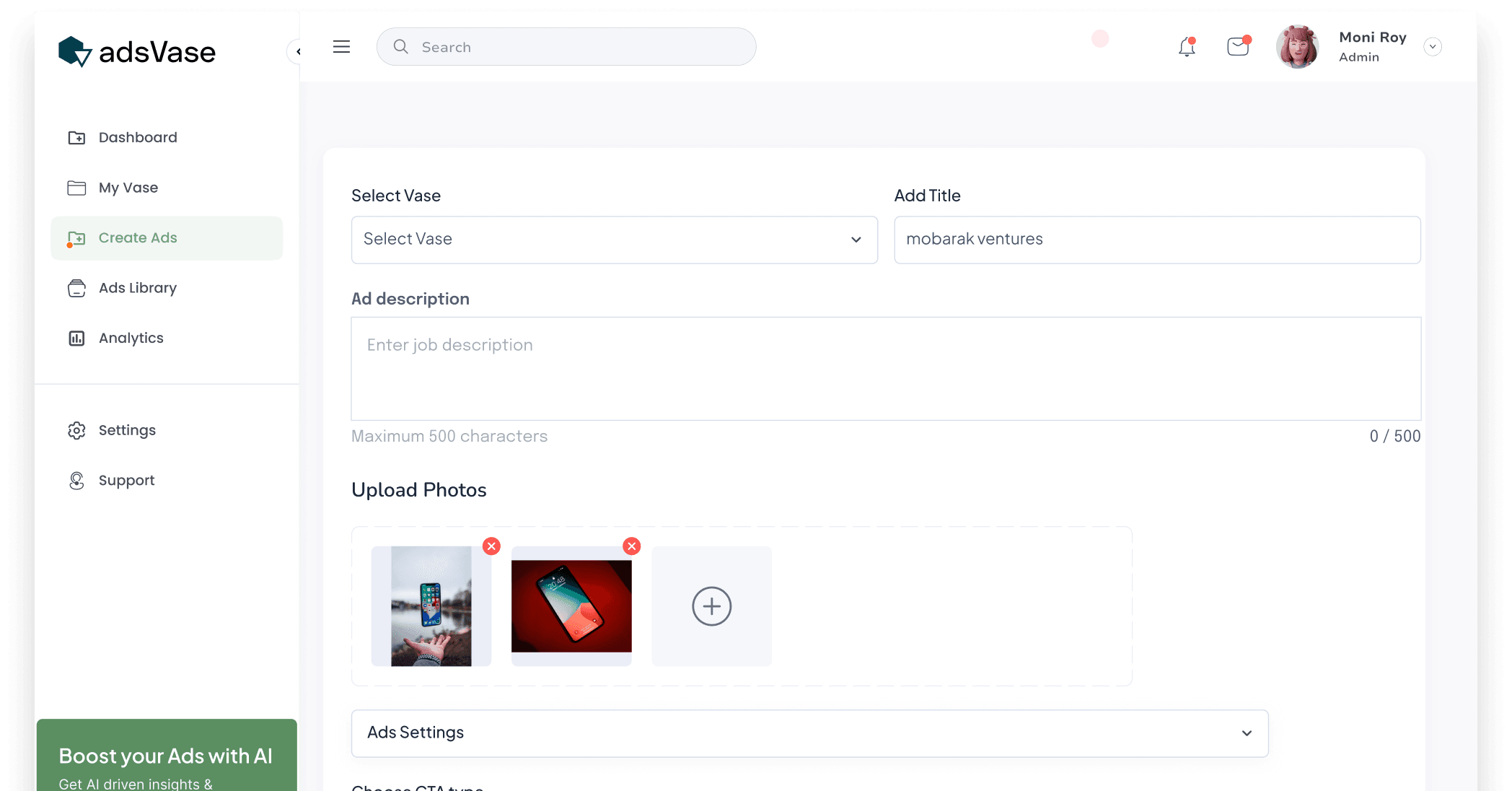Open the notifications bell
Viewport: 1512px width, 791px height.
click(1185, 46)
